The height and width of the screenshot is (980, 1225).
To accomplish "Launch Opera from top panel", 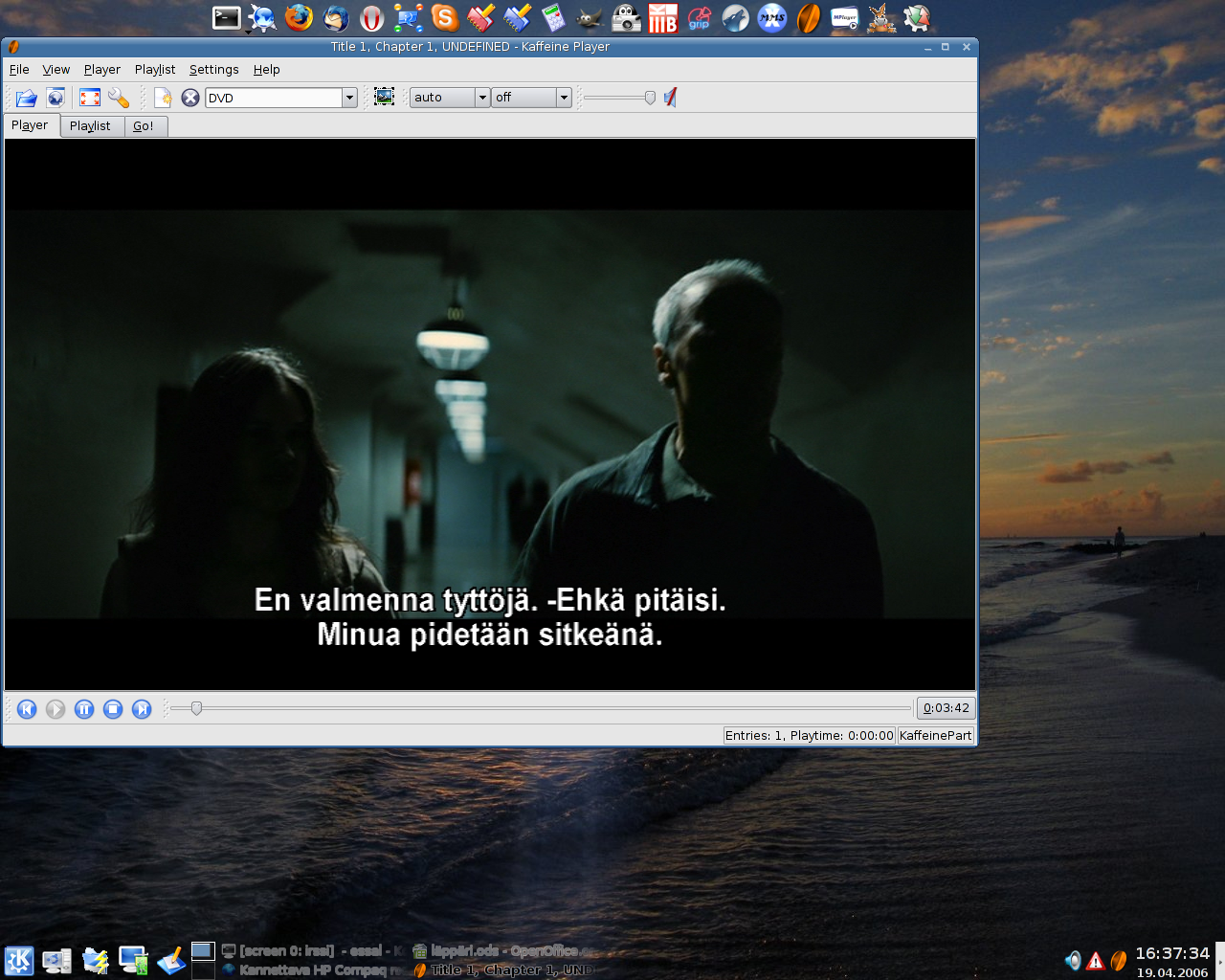I will [x=371, y=17].
